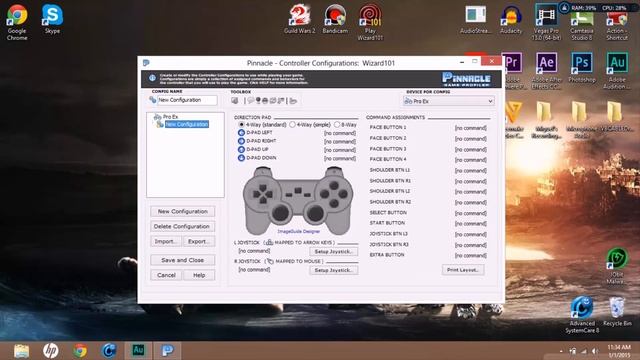Open the HP taskbar icon
640x360 pixels.
[51, 351]
